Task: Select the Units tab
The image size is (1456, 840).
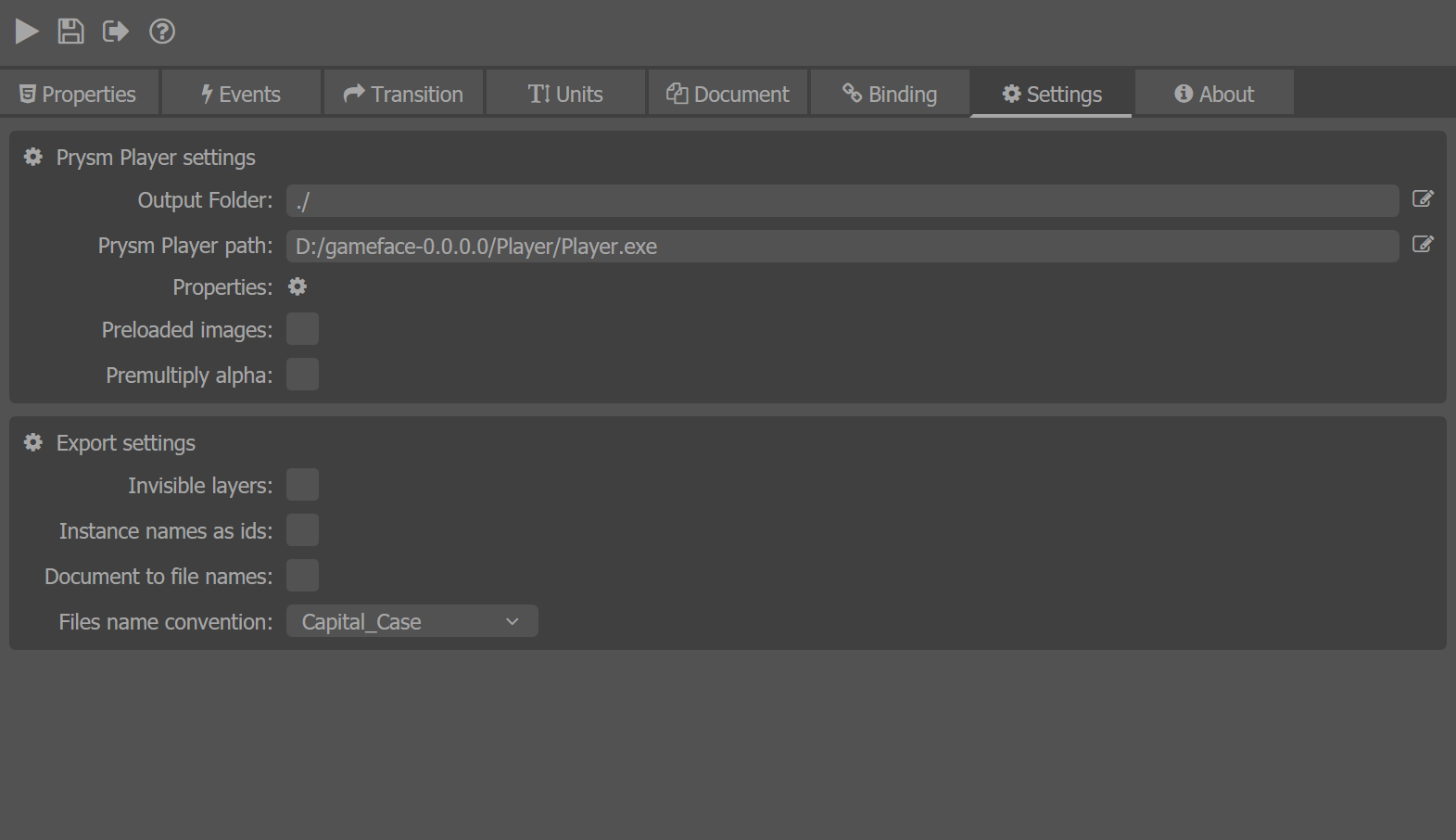Action: coord(565,94)
